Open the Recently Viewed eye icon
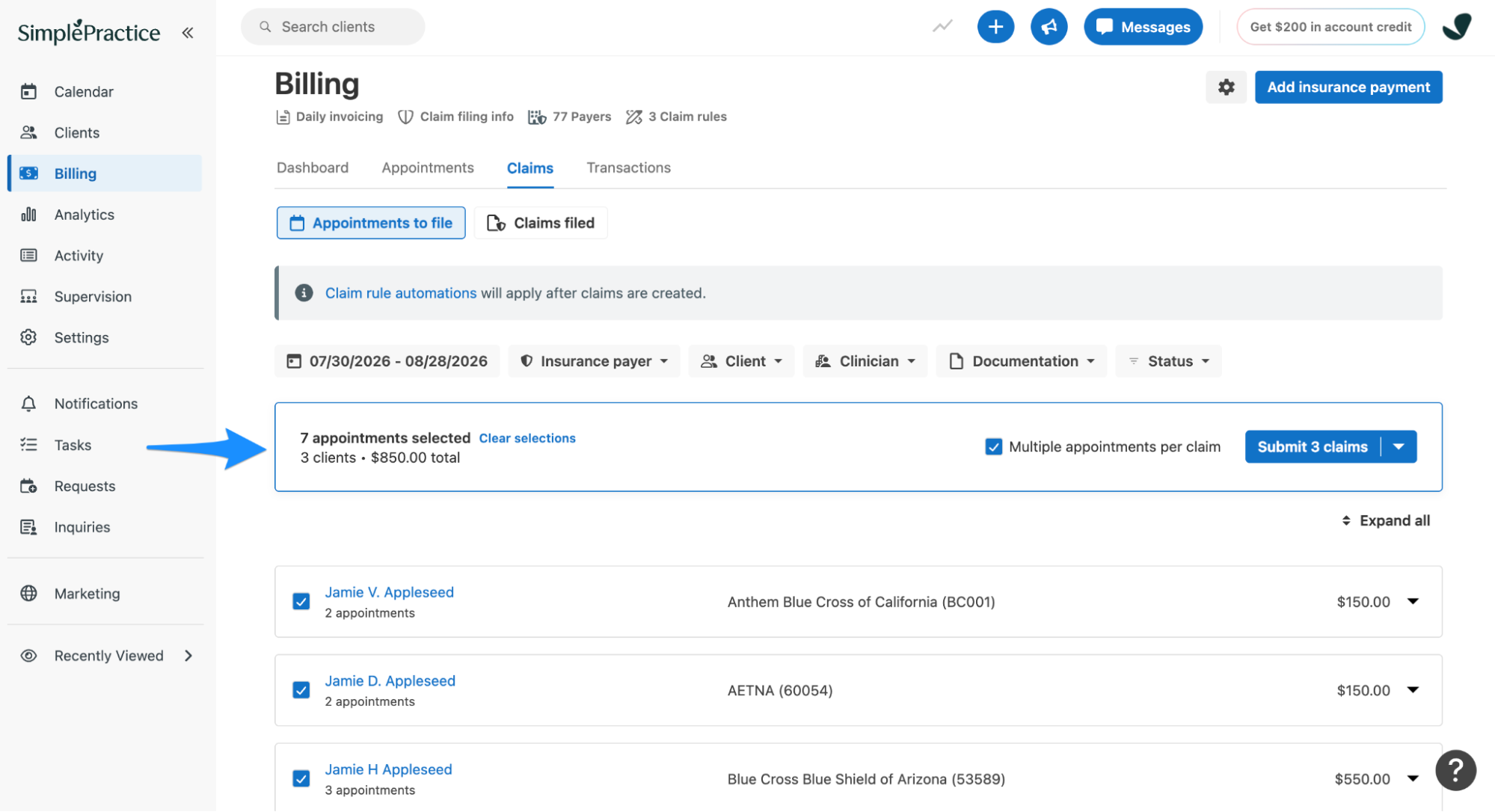Viewport: 1495px width, 812px height. [x=28, y=656]
